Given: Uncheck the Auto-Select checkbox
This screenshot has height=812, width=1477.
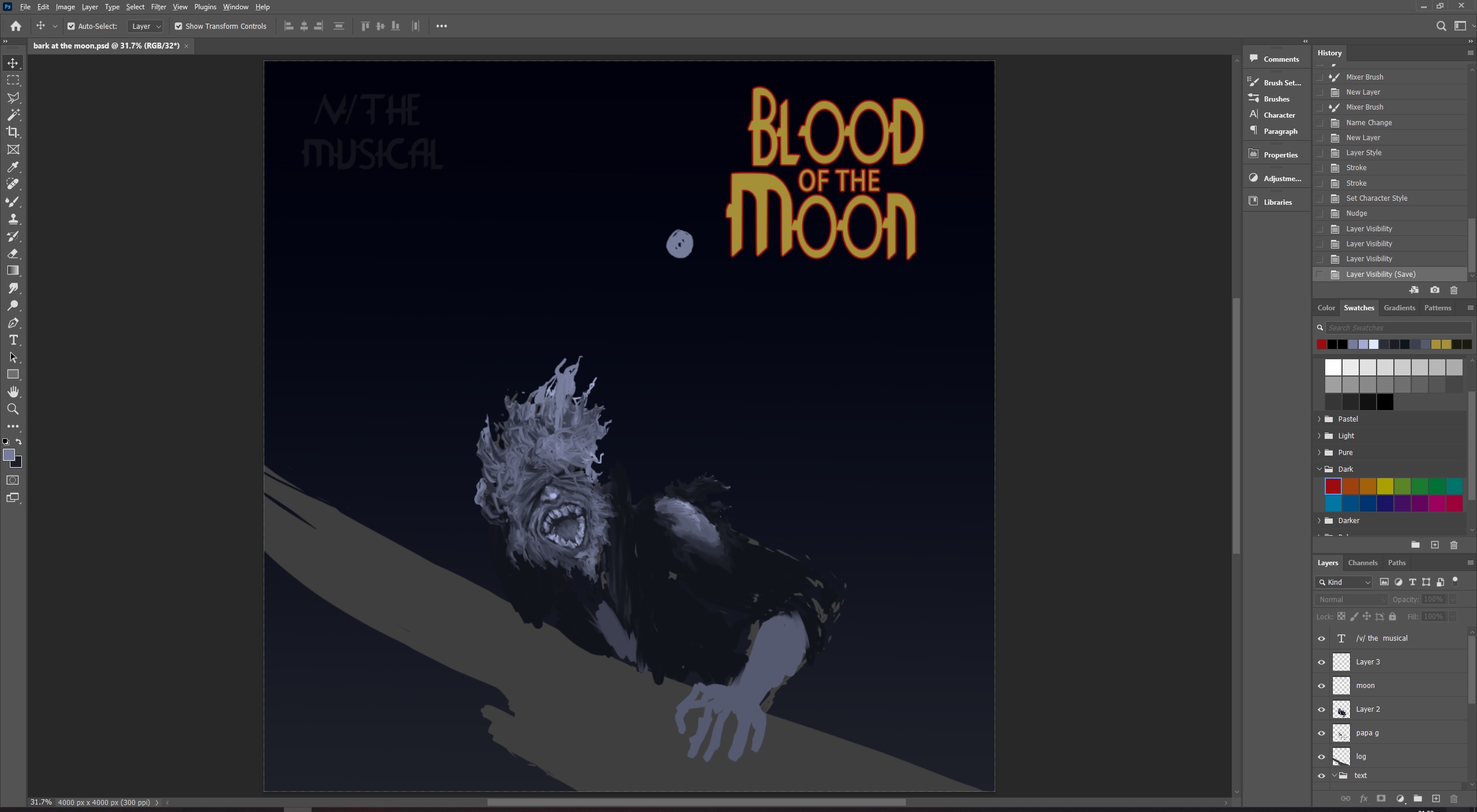Looking at the screenshot, I should [x=71, y=26].
